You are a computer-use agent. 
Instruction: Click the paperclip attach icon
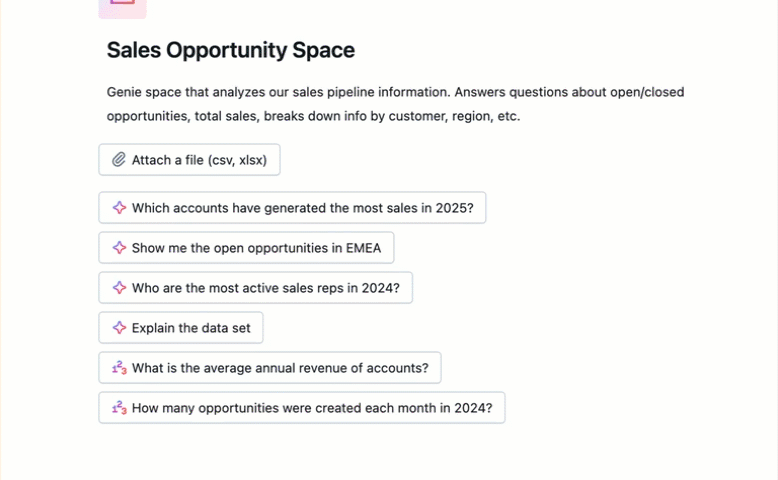(119, 160)
